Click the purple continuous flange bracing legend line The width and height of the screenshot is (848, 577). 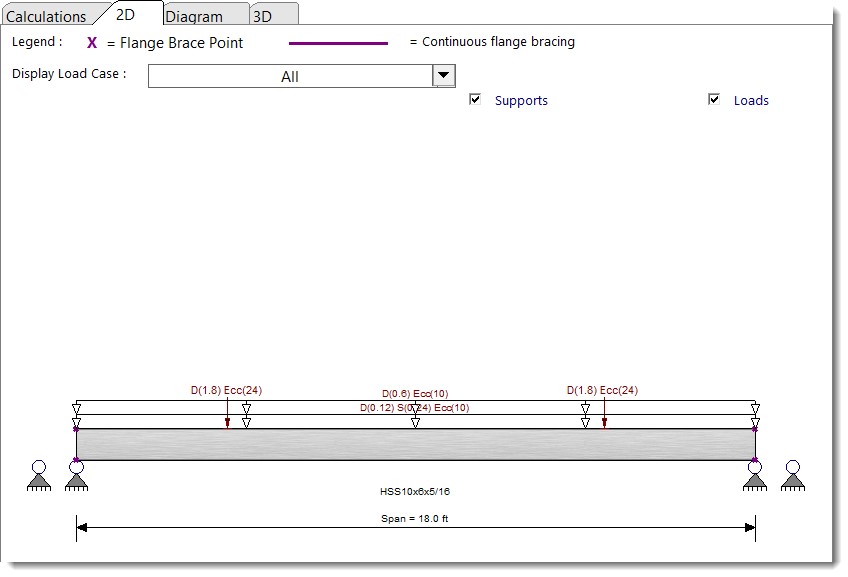point(338,43)
